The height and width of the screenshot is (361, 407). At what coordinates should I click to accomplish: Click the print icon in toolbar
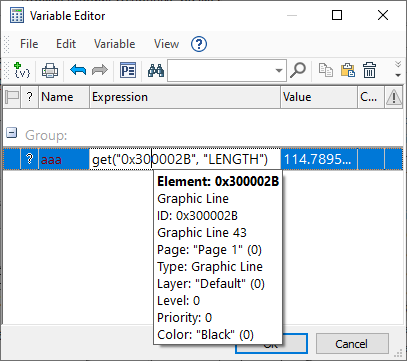[x=50, y=71]
